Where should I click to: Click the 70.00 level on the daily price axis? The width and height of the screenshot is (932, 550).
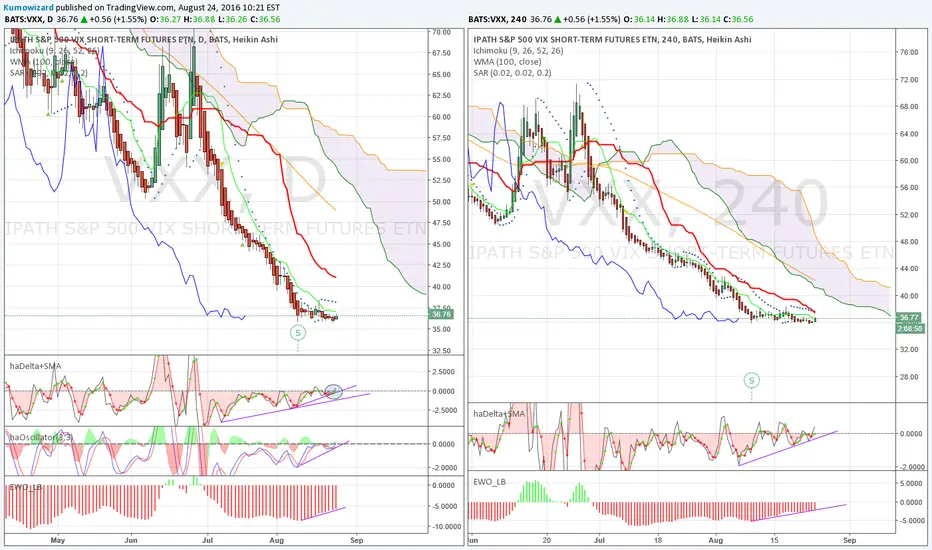click(x=442, y=32)
